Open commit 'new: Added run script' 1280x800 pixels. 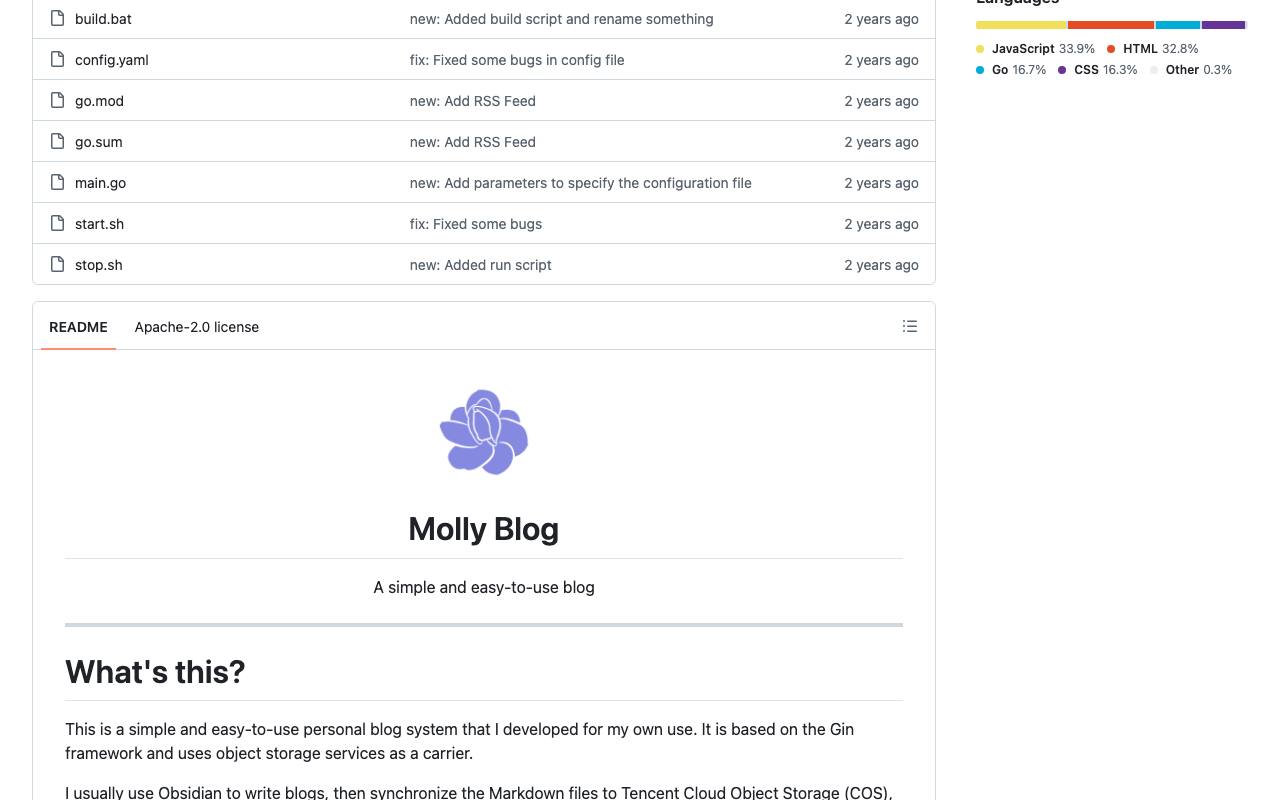click(x=481, y=265)
